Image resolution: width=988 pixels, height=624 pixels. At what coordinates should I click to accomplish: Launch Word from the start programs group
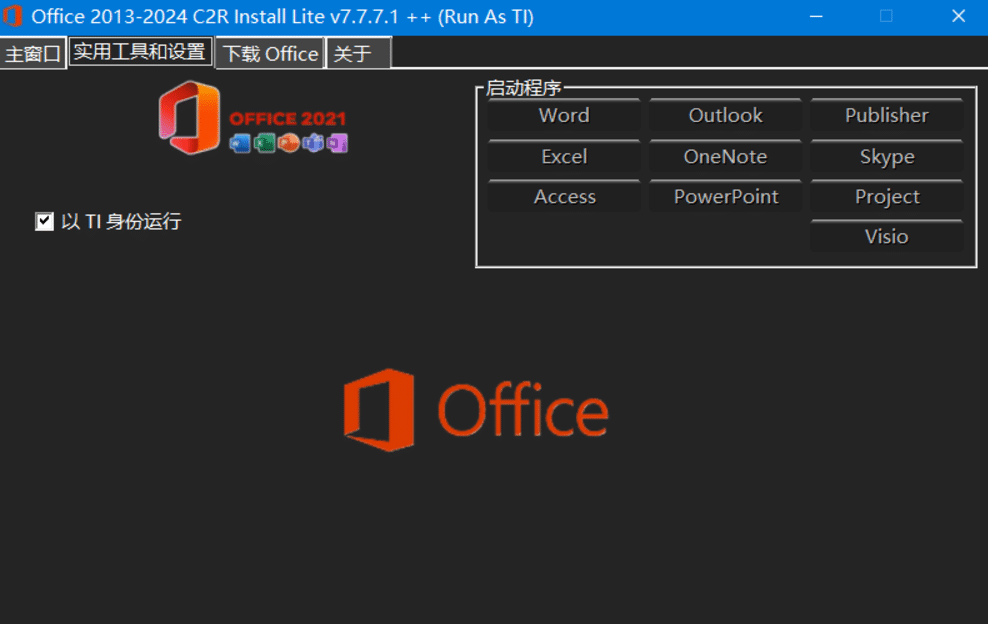(564, 115)
